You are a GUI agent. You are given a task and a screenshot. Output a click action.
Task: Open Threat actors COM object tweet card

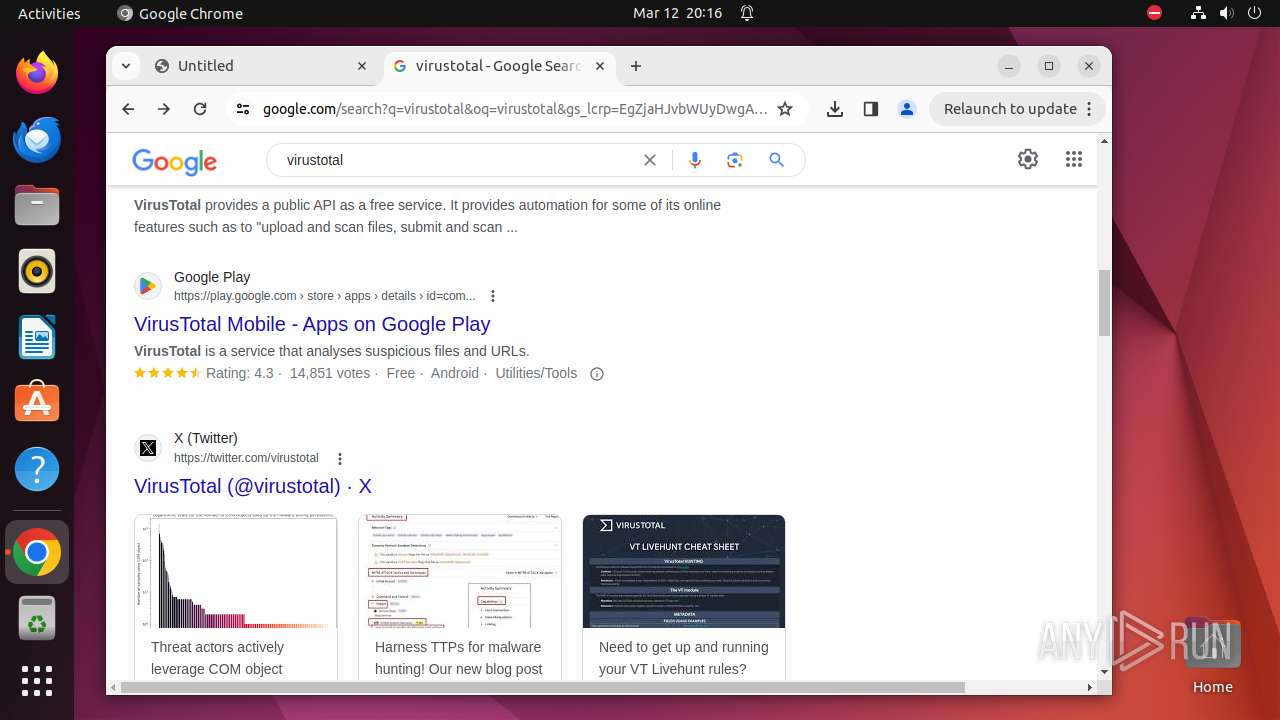click(x=236, y=597)
